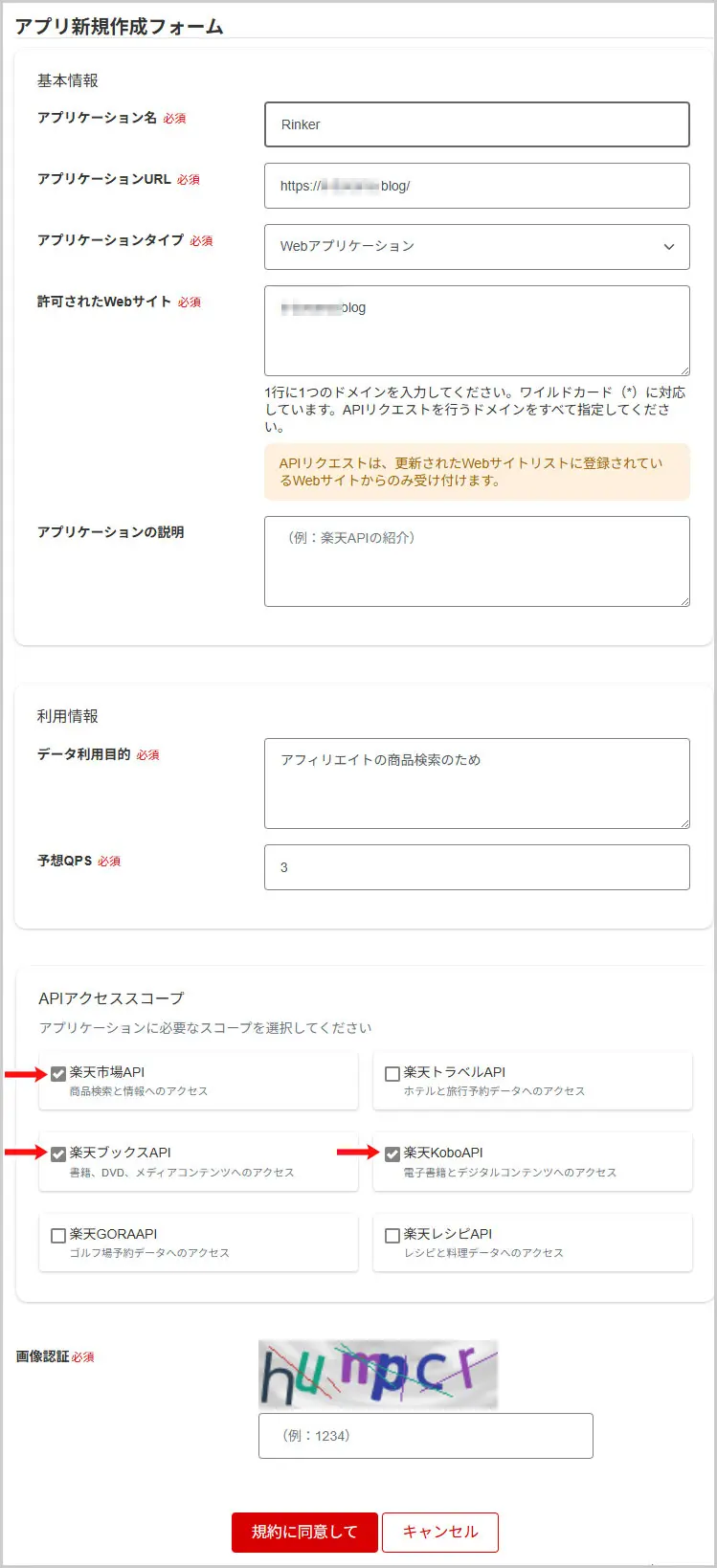
Task: Open the アプリケーションタイプ dropdown
Action: pos(476,247)
